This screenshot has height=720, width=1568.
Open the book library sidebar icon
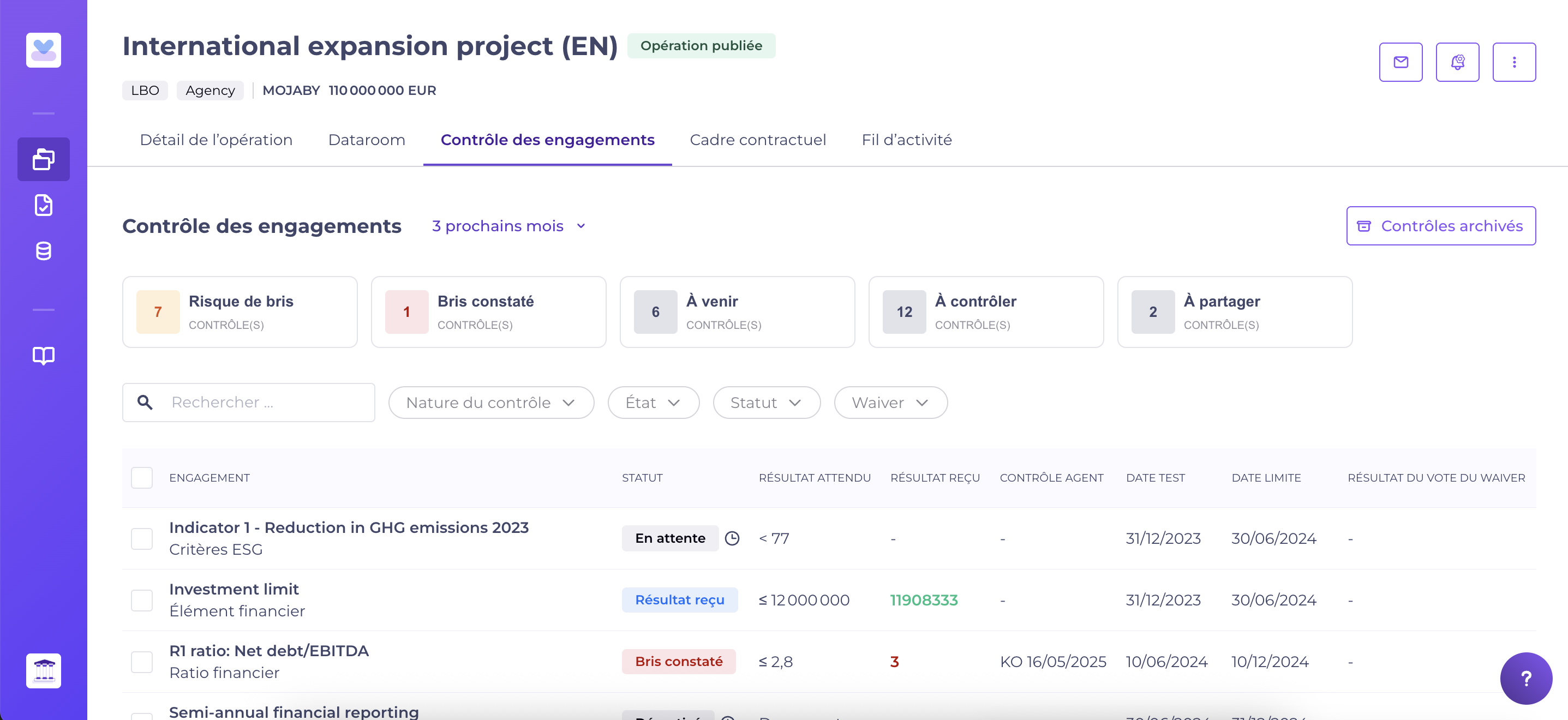43,356
